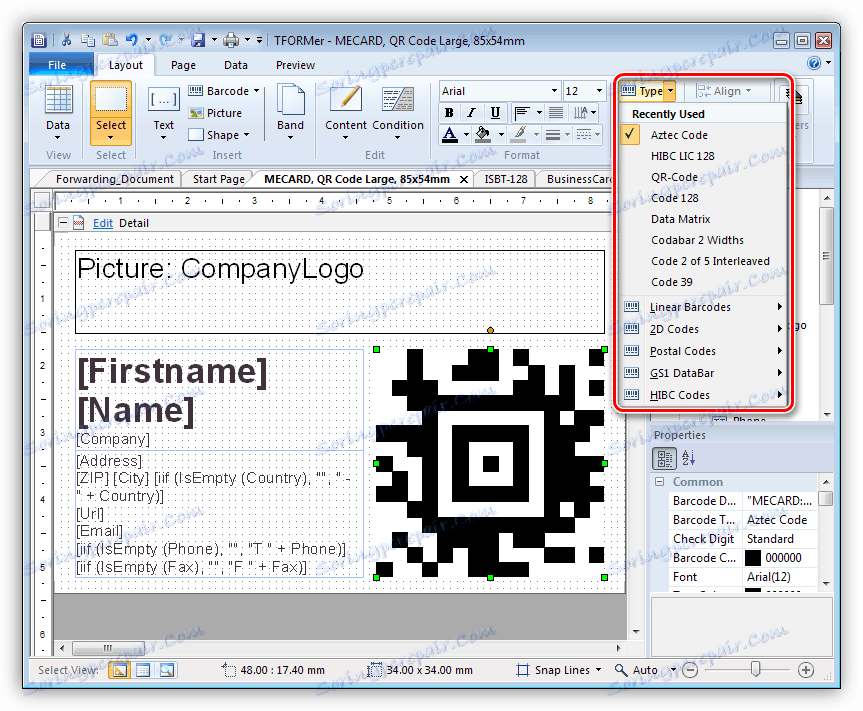The height and width of the screenshot is (711, 863).
Task: Insert a Text element from ribbon
Action: point(163,114)
